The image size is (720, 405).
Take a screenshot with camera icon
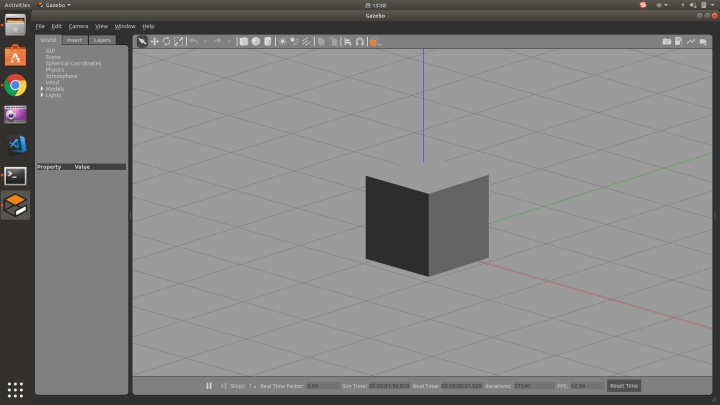coord(667,42)
